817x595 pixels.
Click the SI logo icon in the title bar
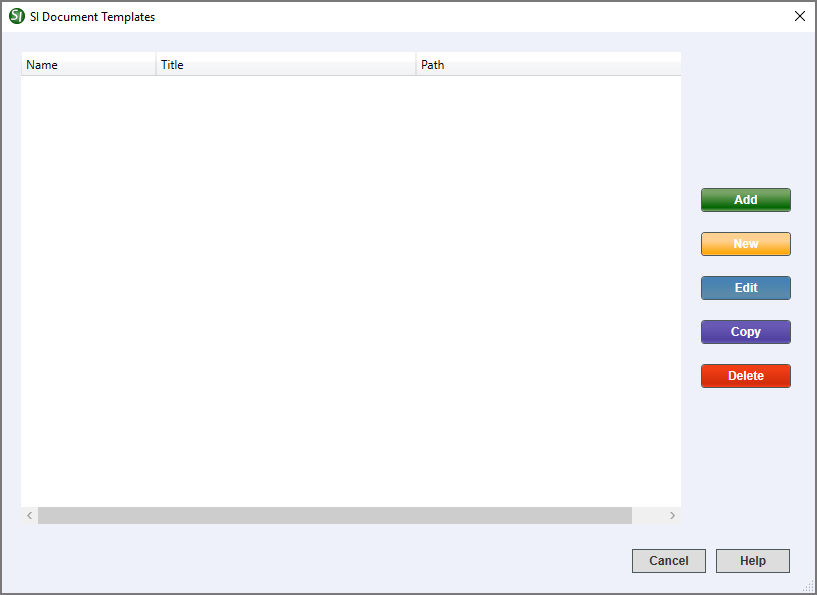17,16
